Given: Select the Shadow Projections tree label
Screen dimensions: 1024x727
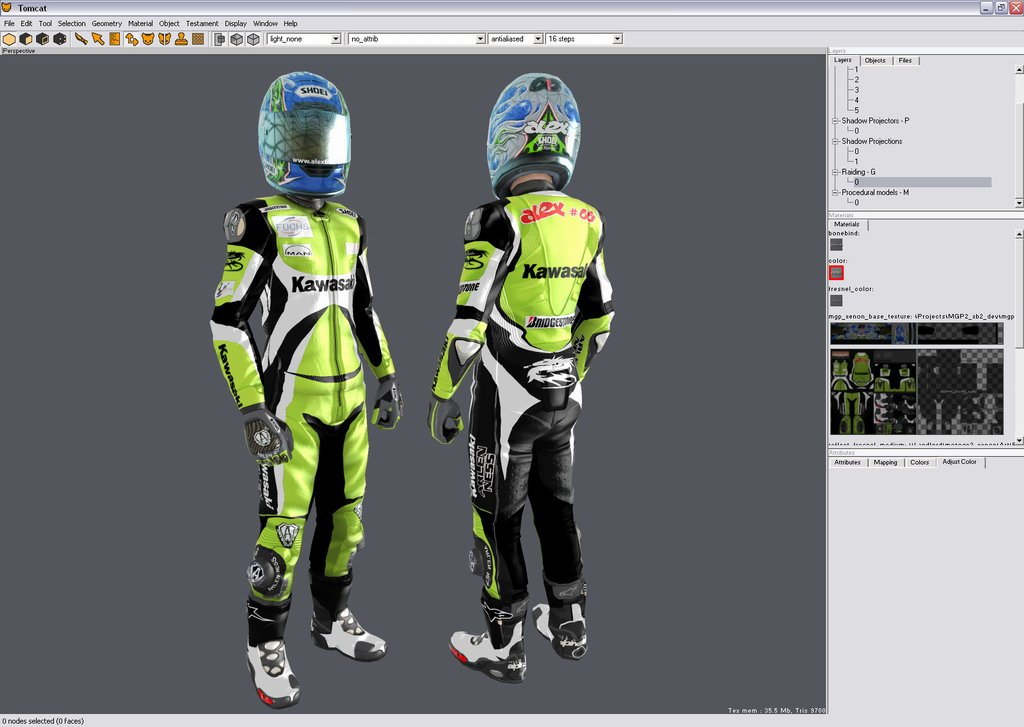Looking at the screenshot, I should point(871,141).
